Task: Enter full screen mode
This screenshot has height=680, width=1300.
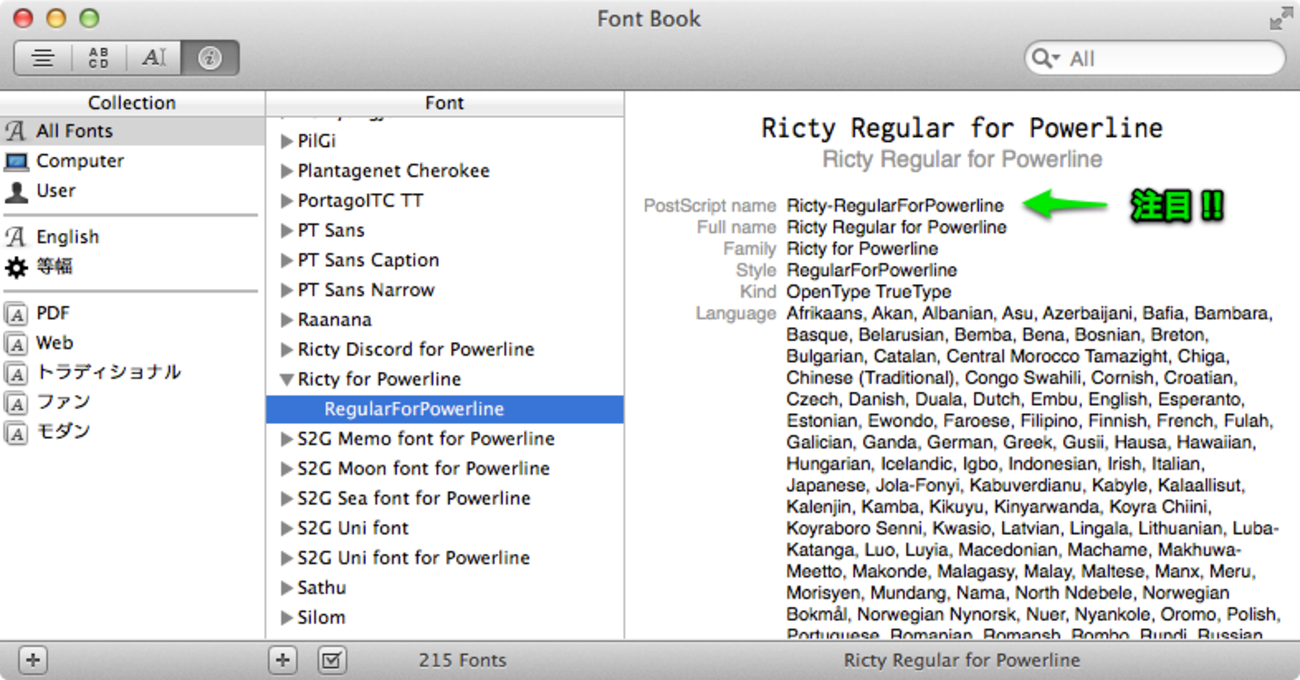Action: click(1280, 18)
